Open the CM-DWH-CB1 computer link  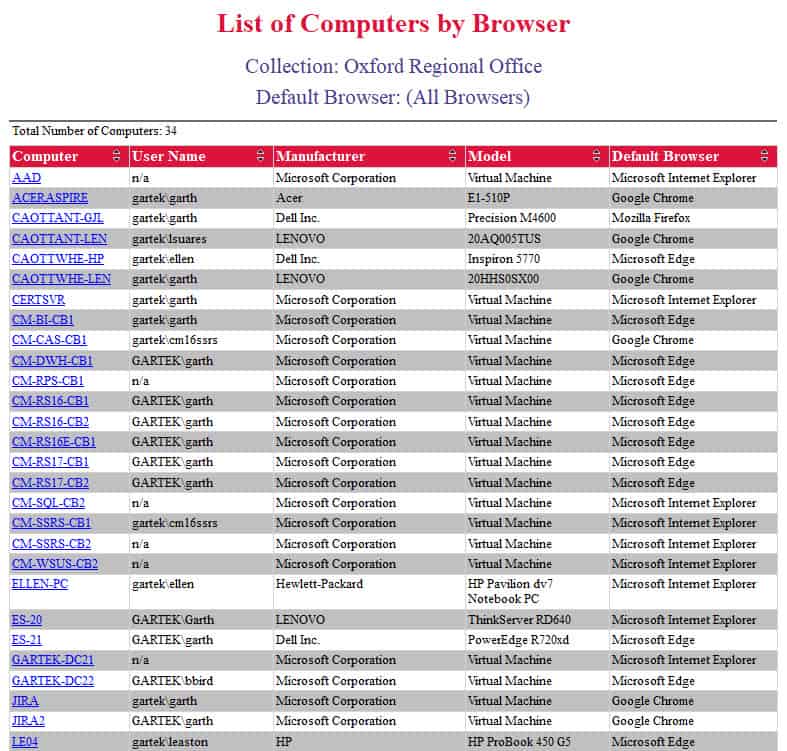[52, 361]
